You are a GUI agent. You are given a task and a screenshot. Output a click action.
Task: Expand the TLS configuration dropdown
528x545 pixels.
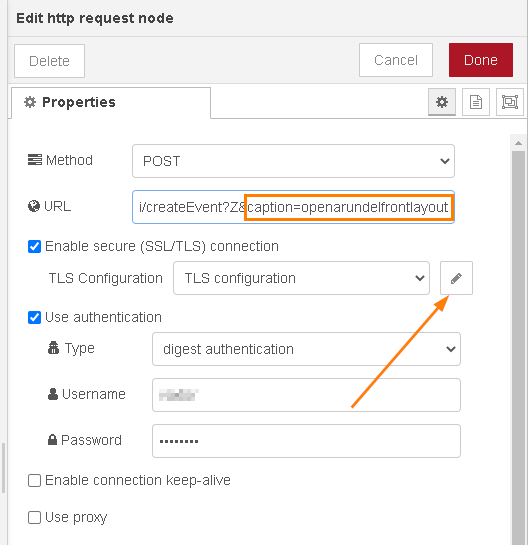(301, 278)
